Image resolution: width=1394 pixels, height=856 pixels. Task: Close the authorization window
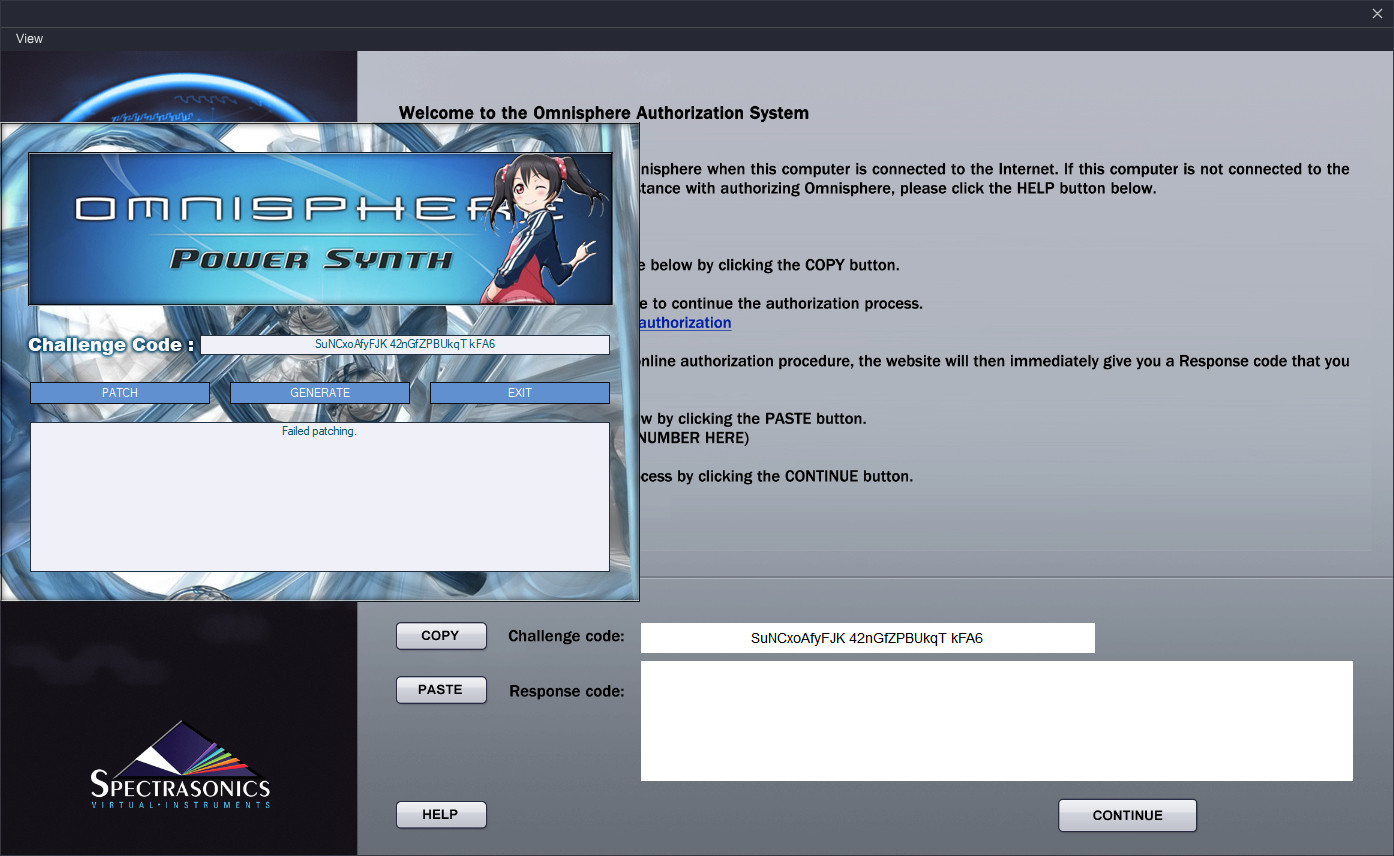[1377, 13]
